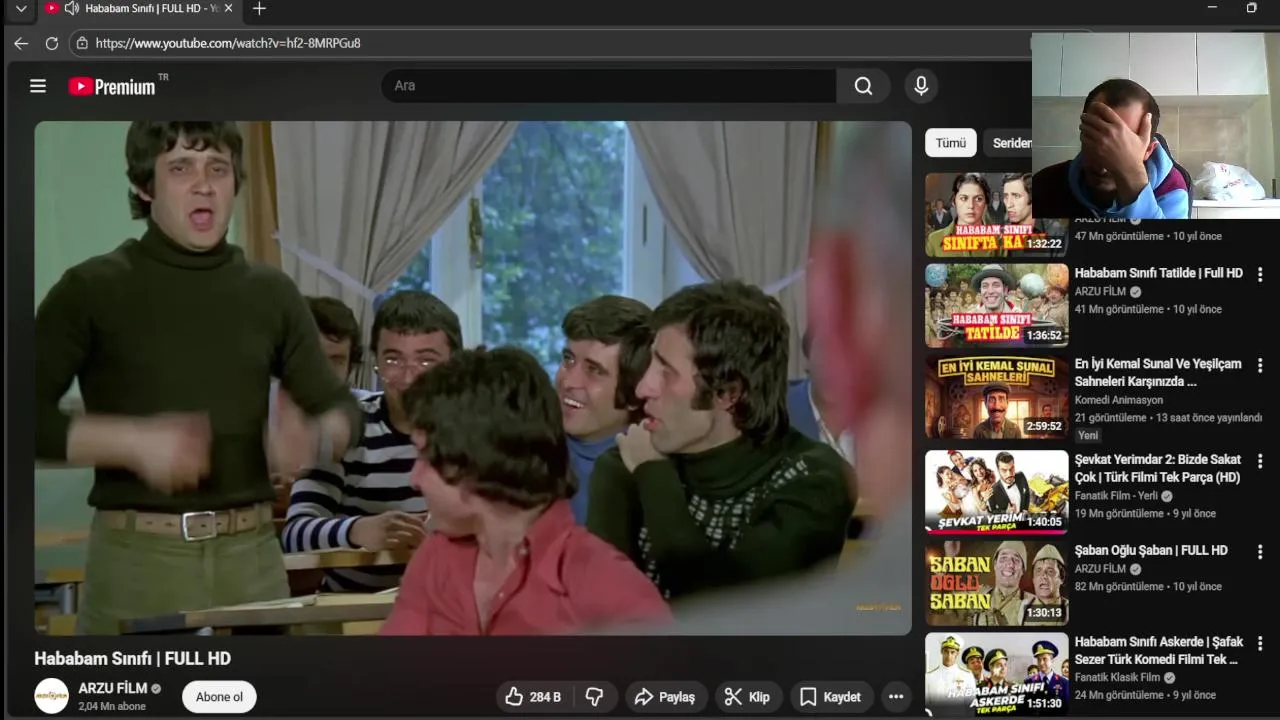Select the Hababam Sınıfı browser tab
The width and height of the screenshot is (1280, 720).
tap(140, 8)
